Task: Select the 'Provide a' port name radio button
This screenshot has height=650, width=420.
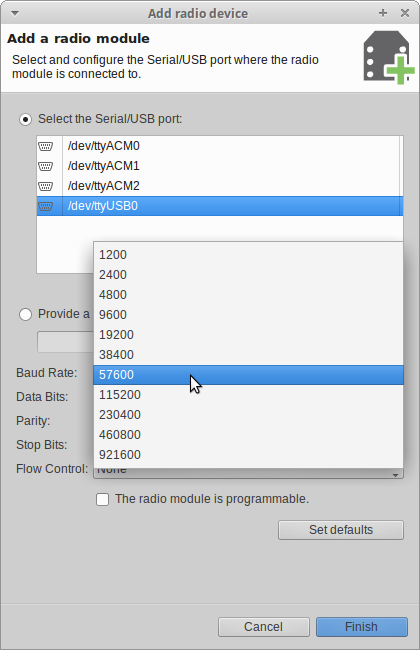Action: [x=26, y=314]
